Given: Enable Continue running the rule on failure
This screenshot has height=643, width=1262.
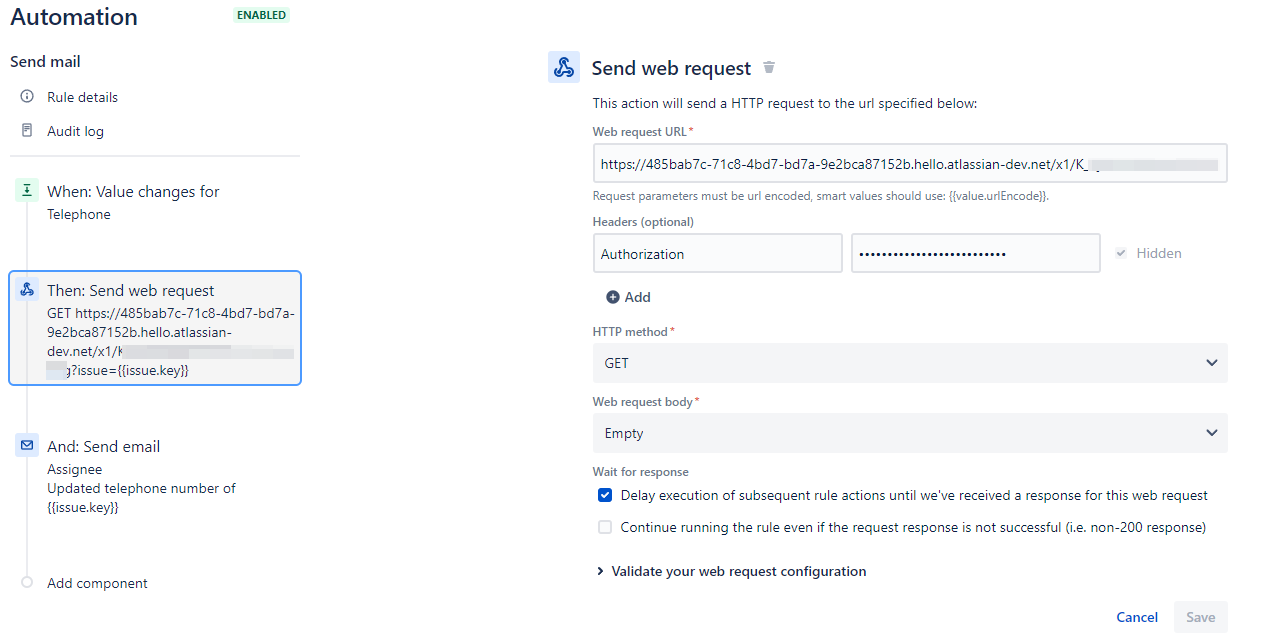Looking at the screenshot, I should click(605, 527).
